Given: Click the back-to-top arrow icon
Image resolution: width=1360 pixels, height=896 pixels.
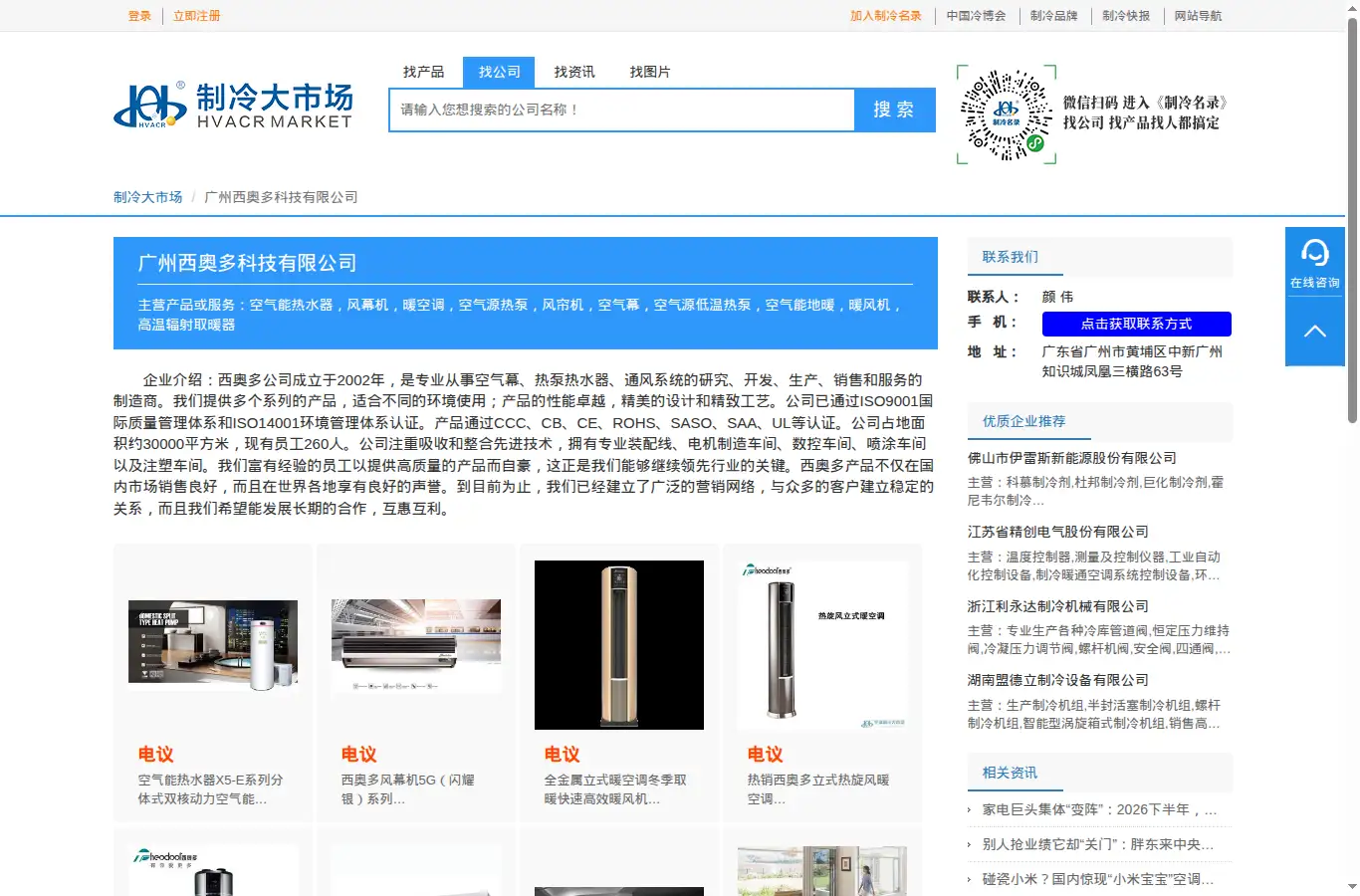Looking at the screenshot, I should point(1314,332).
